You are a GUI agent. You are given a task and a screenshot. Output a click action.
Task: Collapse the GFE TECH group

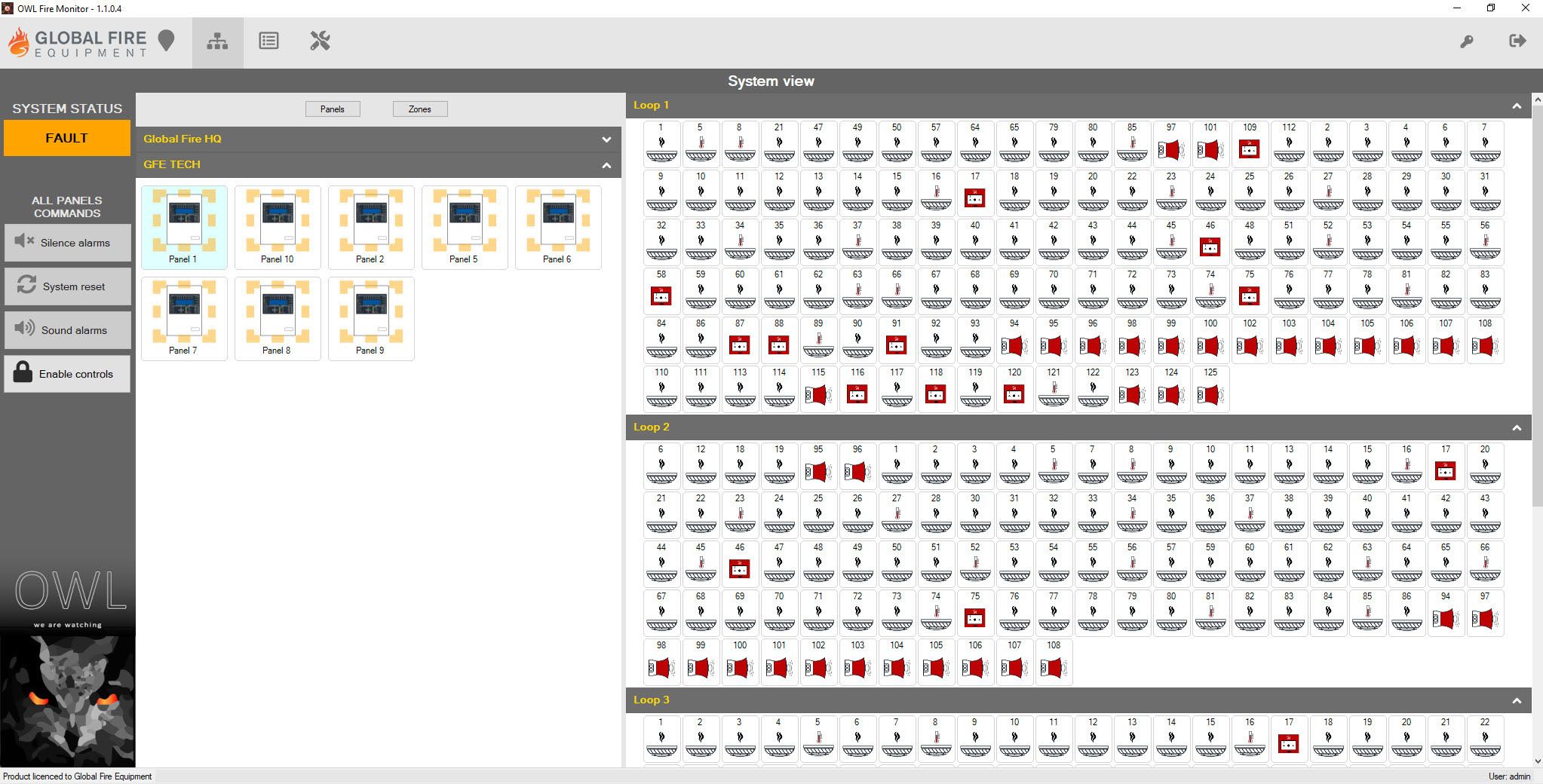point(606,165)
